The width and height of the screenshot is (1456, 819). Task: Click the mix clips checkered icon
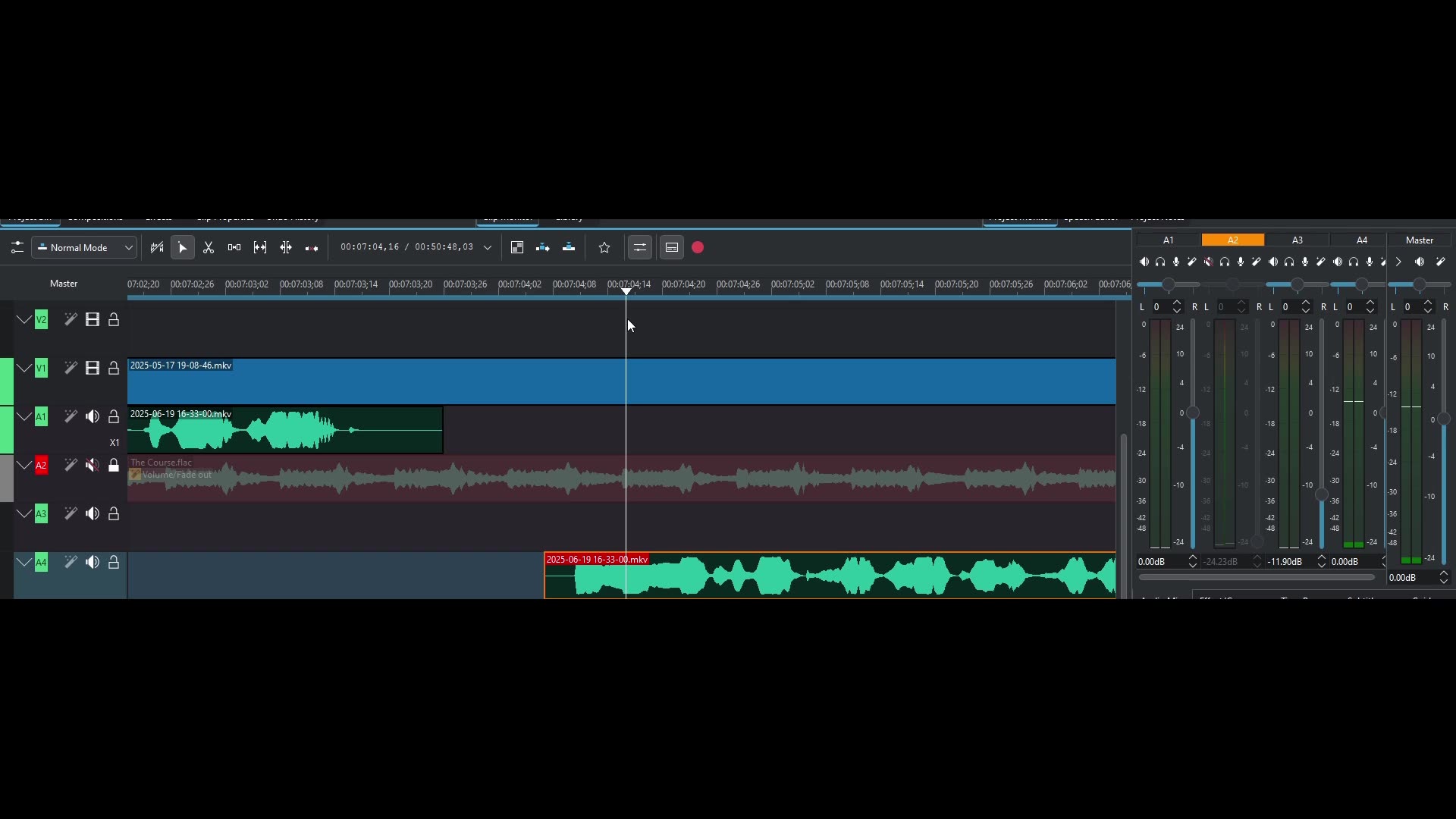click(x=517, y=247)
